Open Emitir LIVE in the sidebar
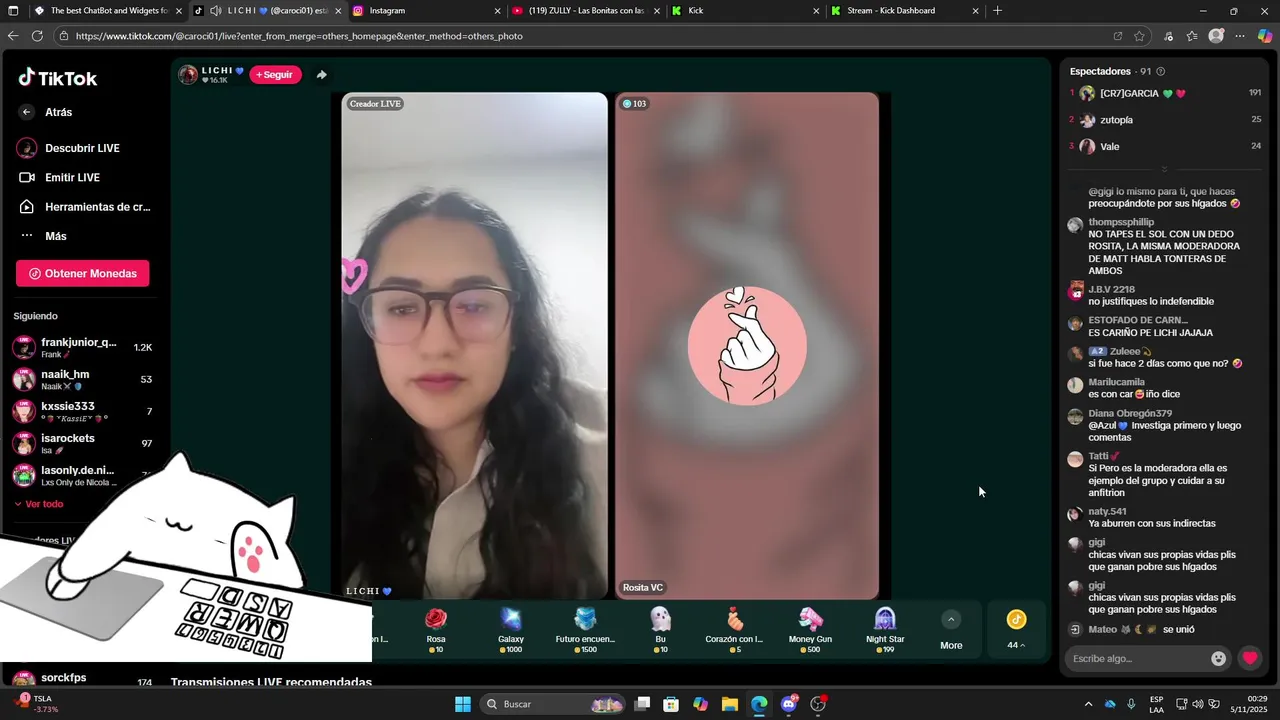The width and height of the screenshot is (1280, 720). [x=72, y=177]
